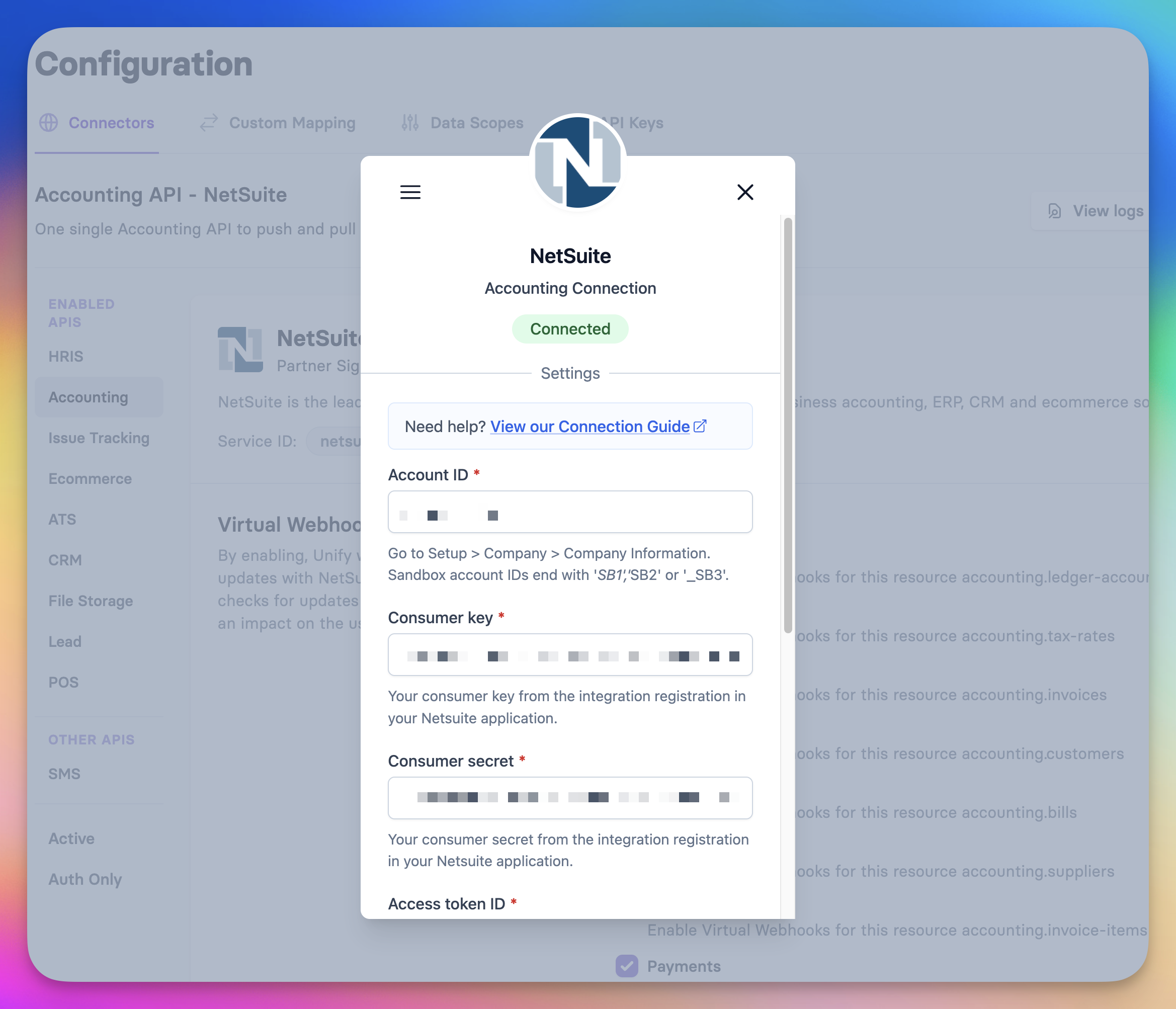
Task: Focus the Consumer key field
Action: click(x=570, y=655)
